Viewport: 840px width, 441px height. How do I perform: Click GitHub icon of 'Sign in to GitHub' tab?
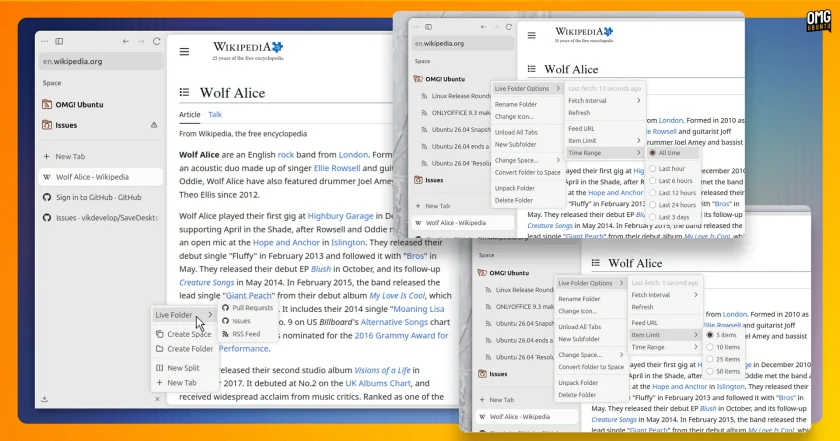click(47, 197)
